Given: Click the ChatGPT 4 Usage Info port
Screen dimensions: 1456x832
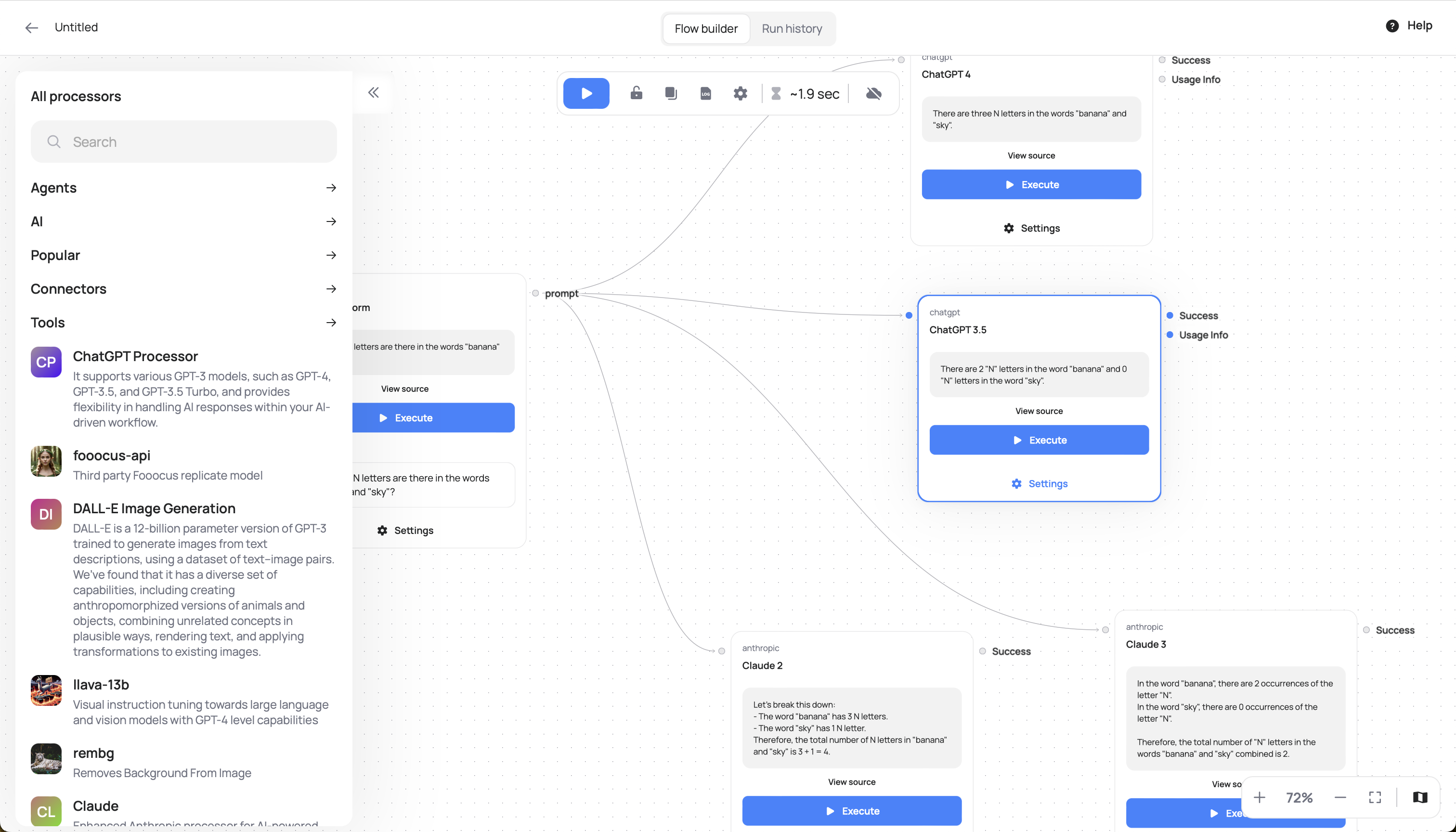Looking at the screenshot, I should tap(1162, 79).
